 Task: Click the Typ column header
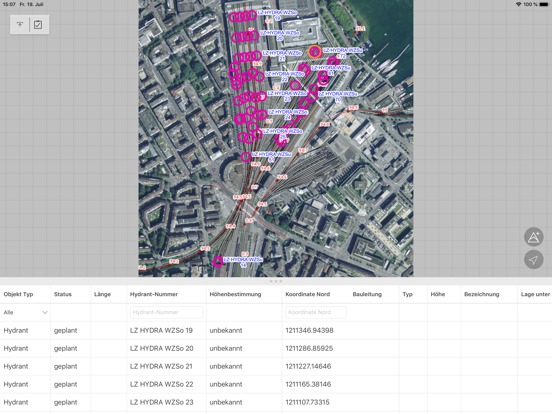click(x=408, y=294)
